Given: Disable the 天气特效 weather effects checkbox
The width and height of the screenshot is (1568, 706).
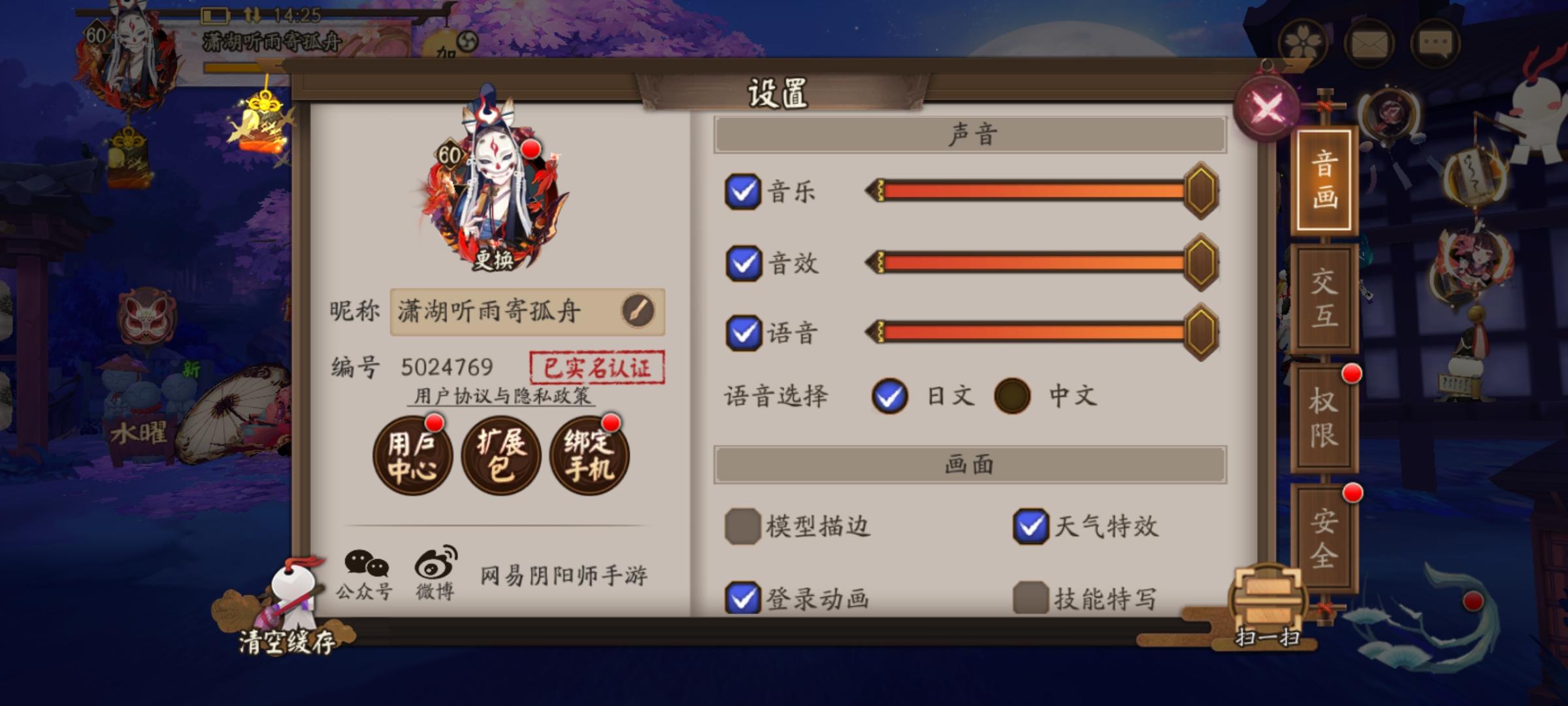Looking at the screenshot, I should pyautogui.click(x=1031, y=526).
